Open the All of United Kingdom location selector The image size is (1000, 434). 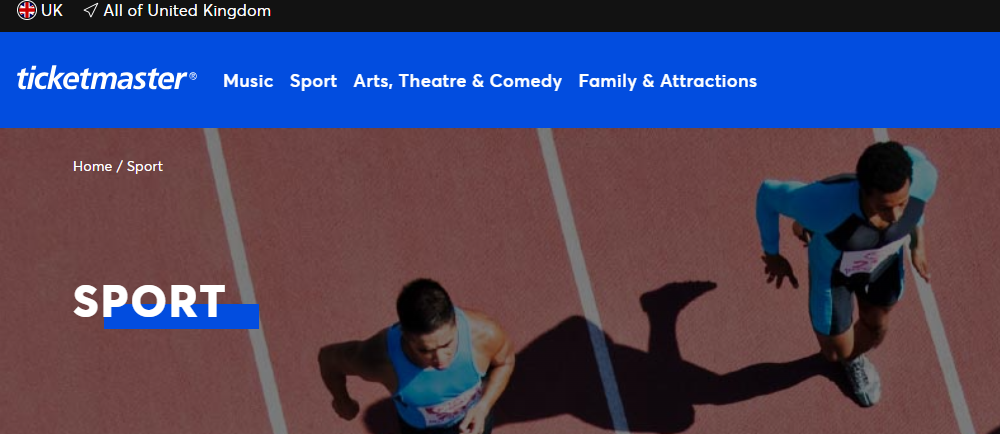click(x=187, y=11)
